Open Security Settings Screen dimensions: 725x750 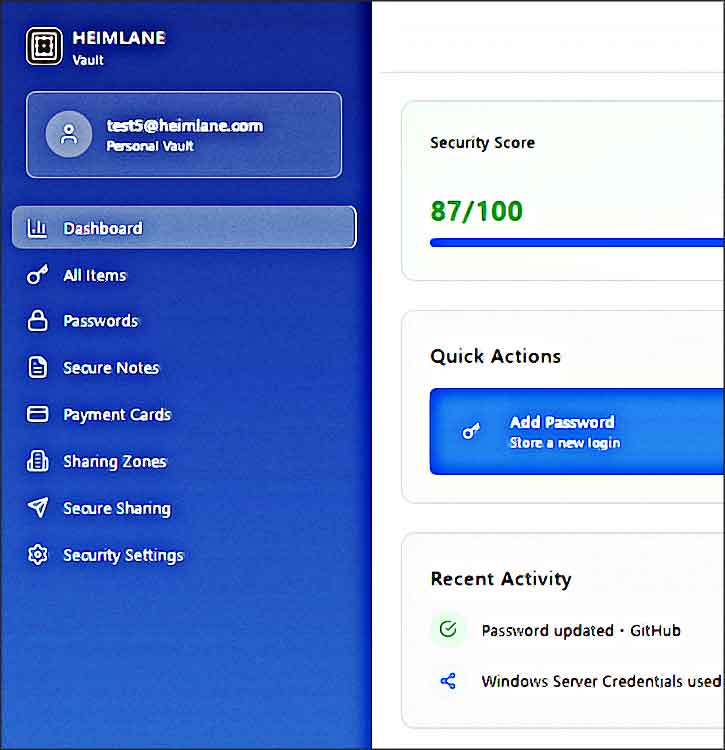click(x=184, y=555)
